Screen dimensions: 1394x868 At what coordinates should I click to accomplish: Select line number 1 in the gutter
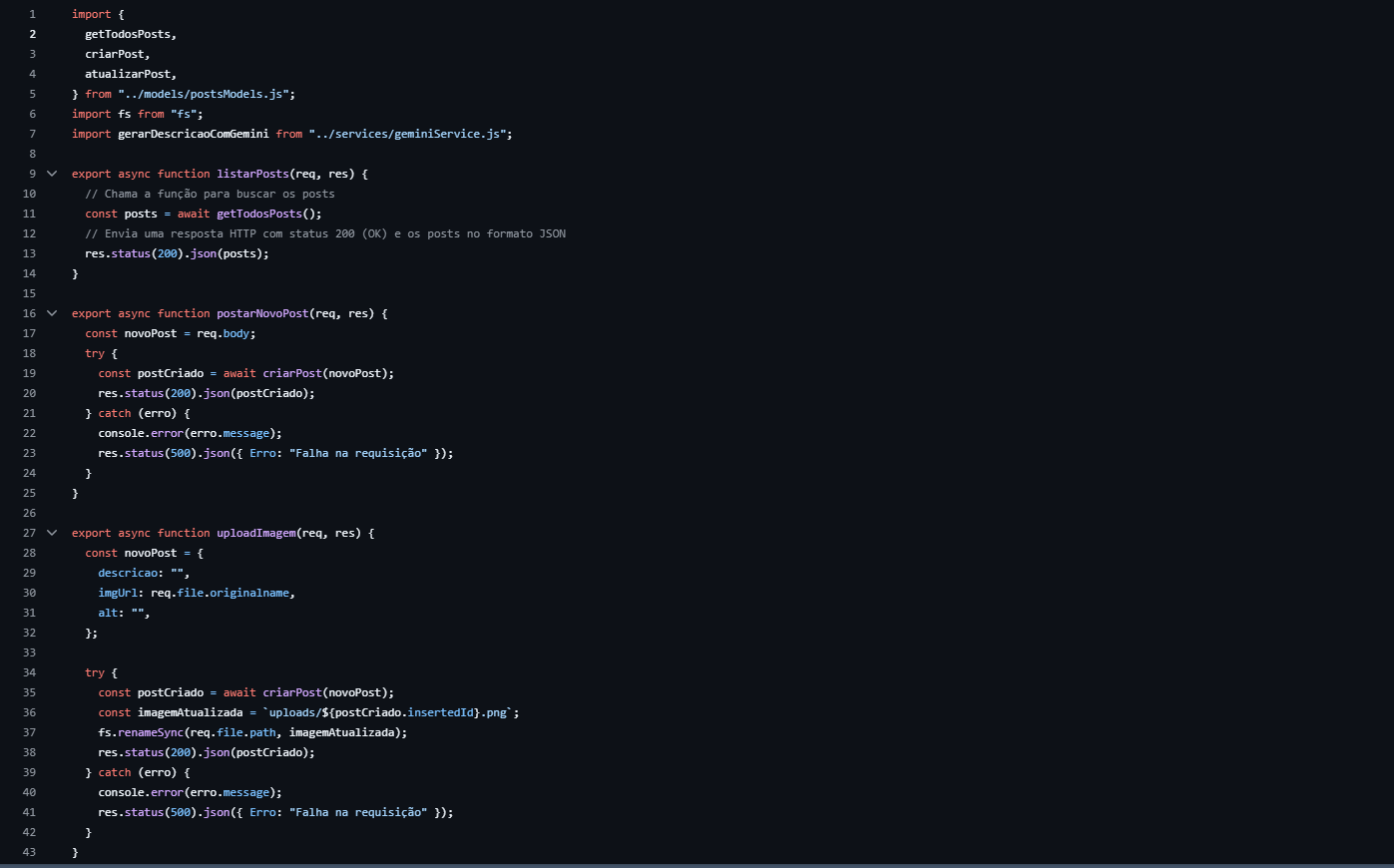(x=32, y=13)
